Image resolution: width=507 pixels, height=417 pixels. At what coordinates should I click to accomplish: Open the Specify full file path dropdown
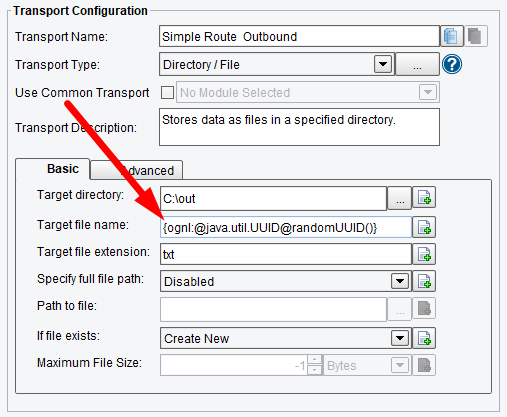pos(400,281)
